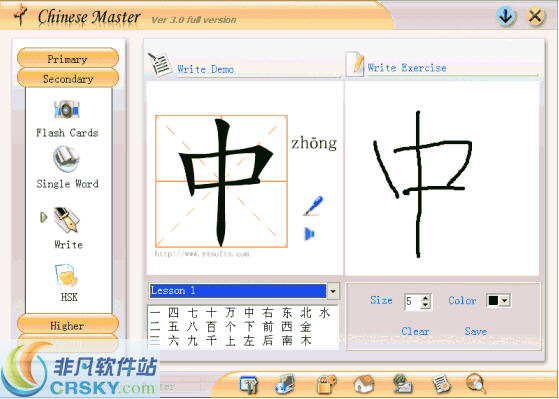Click the Write Demo brush icon

pos(160,65)
